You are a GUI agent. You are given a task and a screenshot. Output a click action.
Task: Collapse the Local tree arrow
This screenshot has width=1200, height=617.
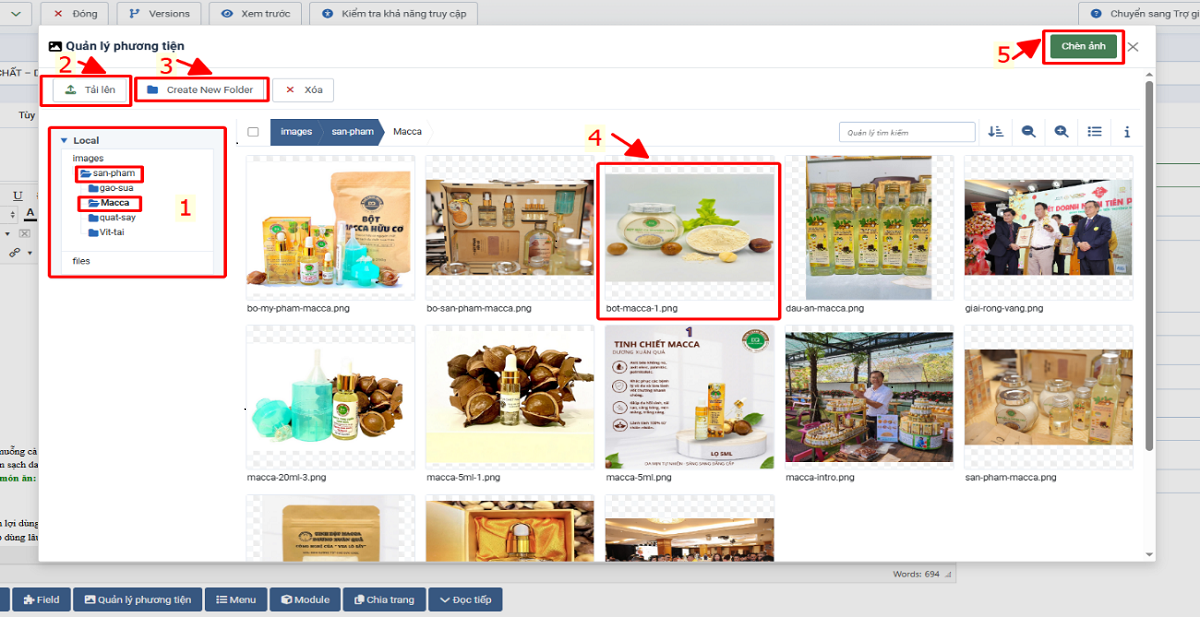click(x=64, y=141)
